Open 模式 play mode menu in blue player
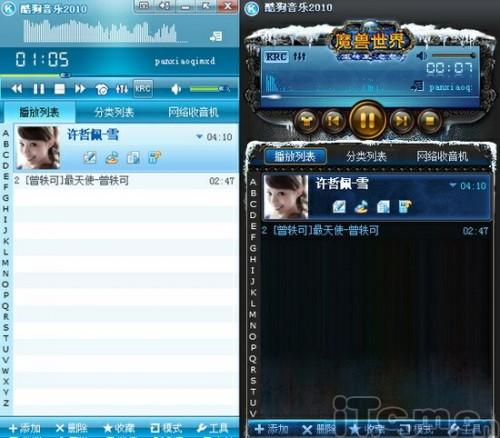500x438 pixels. pos(166,428)
